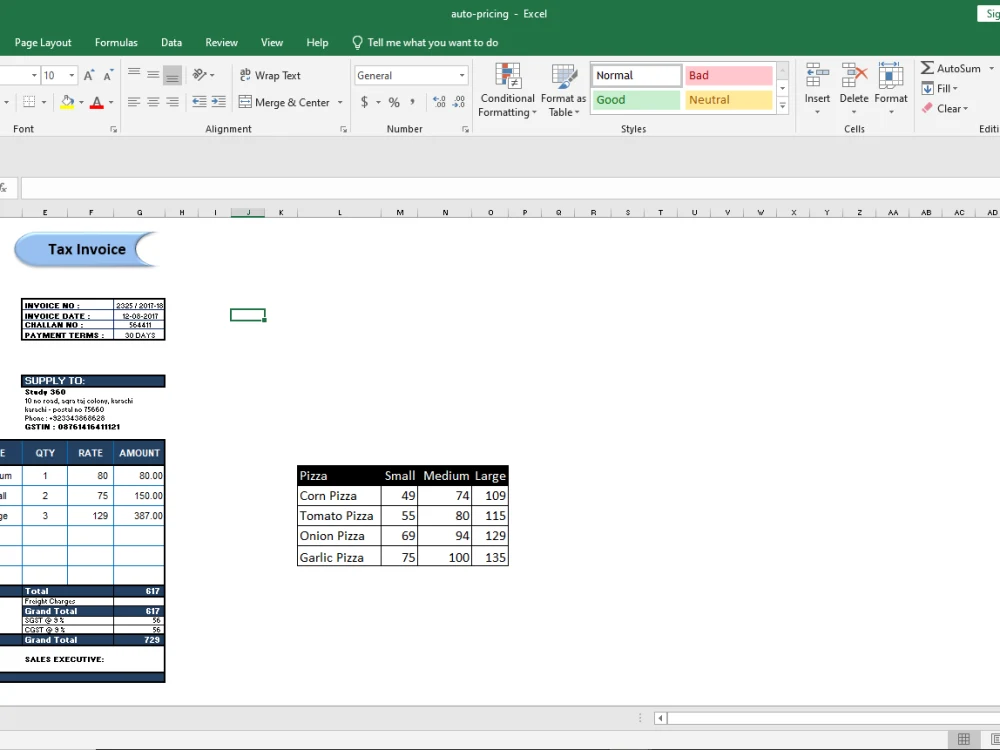The width and height of the screenshot is (1000, 750).
Task: Apply the Good cell style
Action: click(x=636, y=99)
